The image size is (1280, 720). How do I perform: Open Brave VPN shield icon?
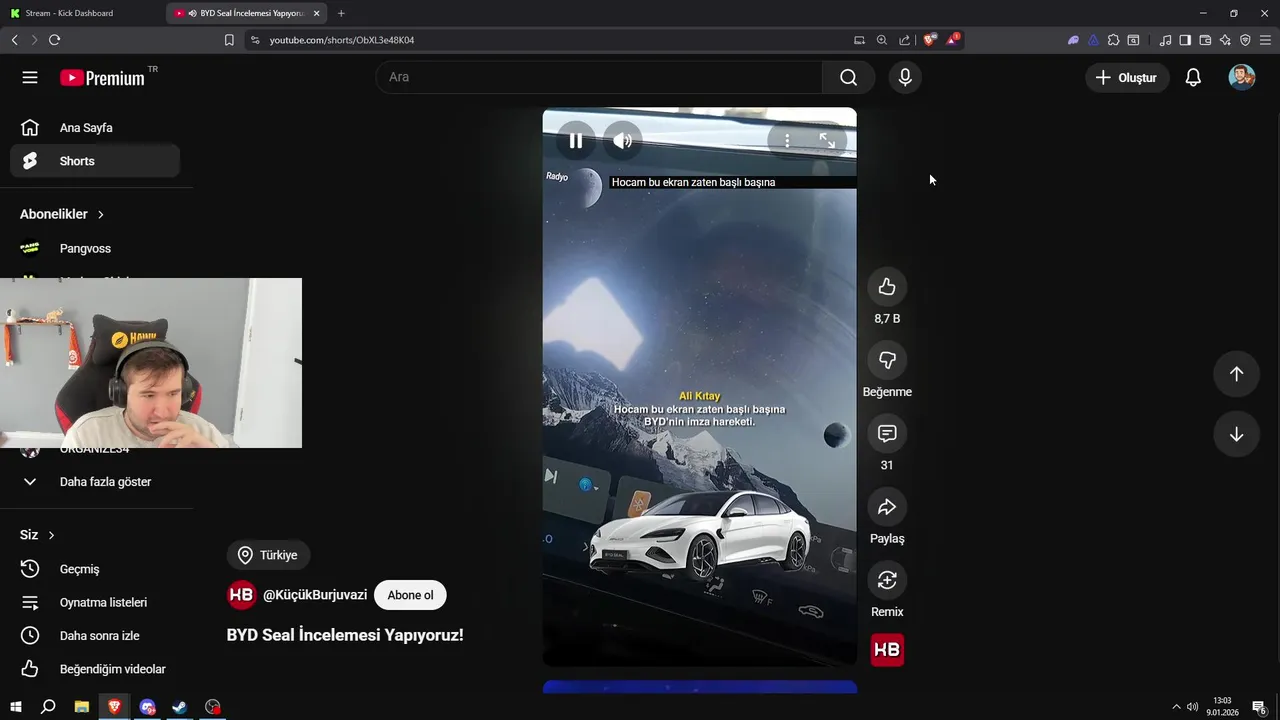pyautogui.click(x=1245, y=40)
